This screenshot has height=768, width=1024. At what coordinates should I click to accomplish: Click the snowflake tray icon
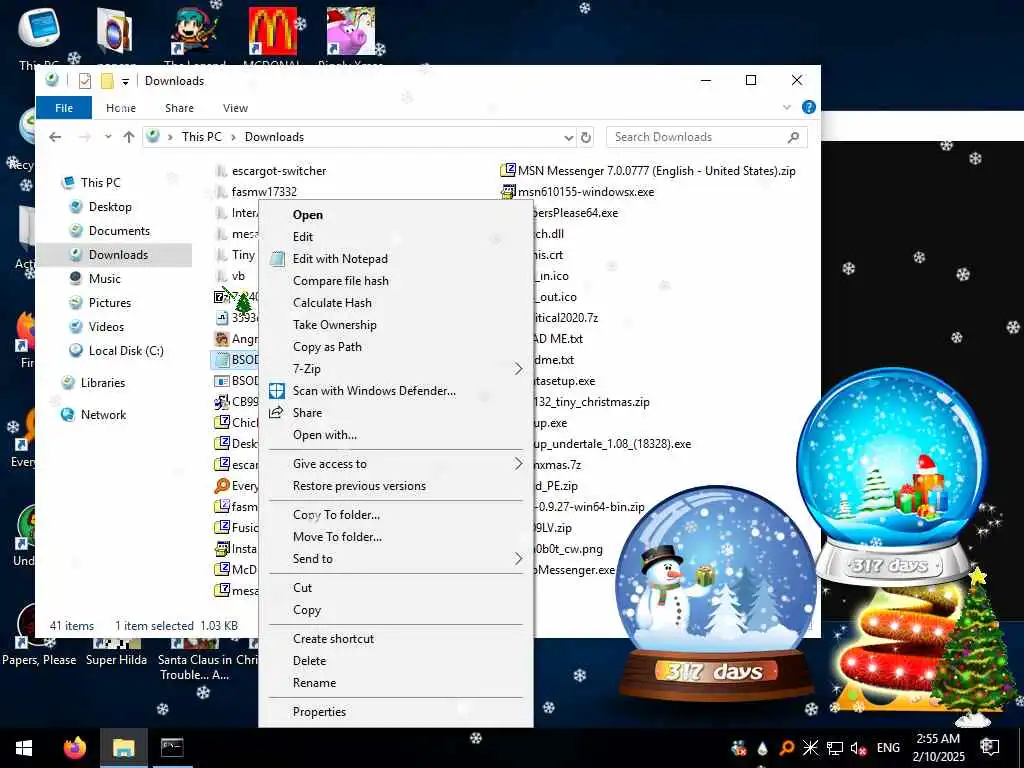click(810, 748)
